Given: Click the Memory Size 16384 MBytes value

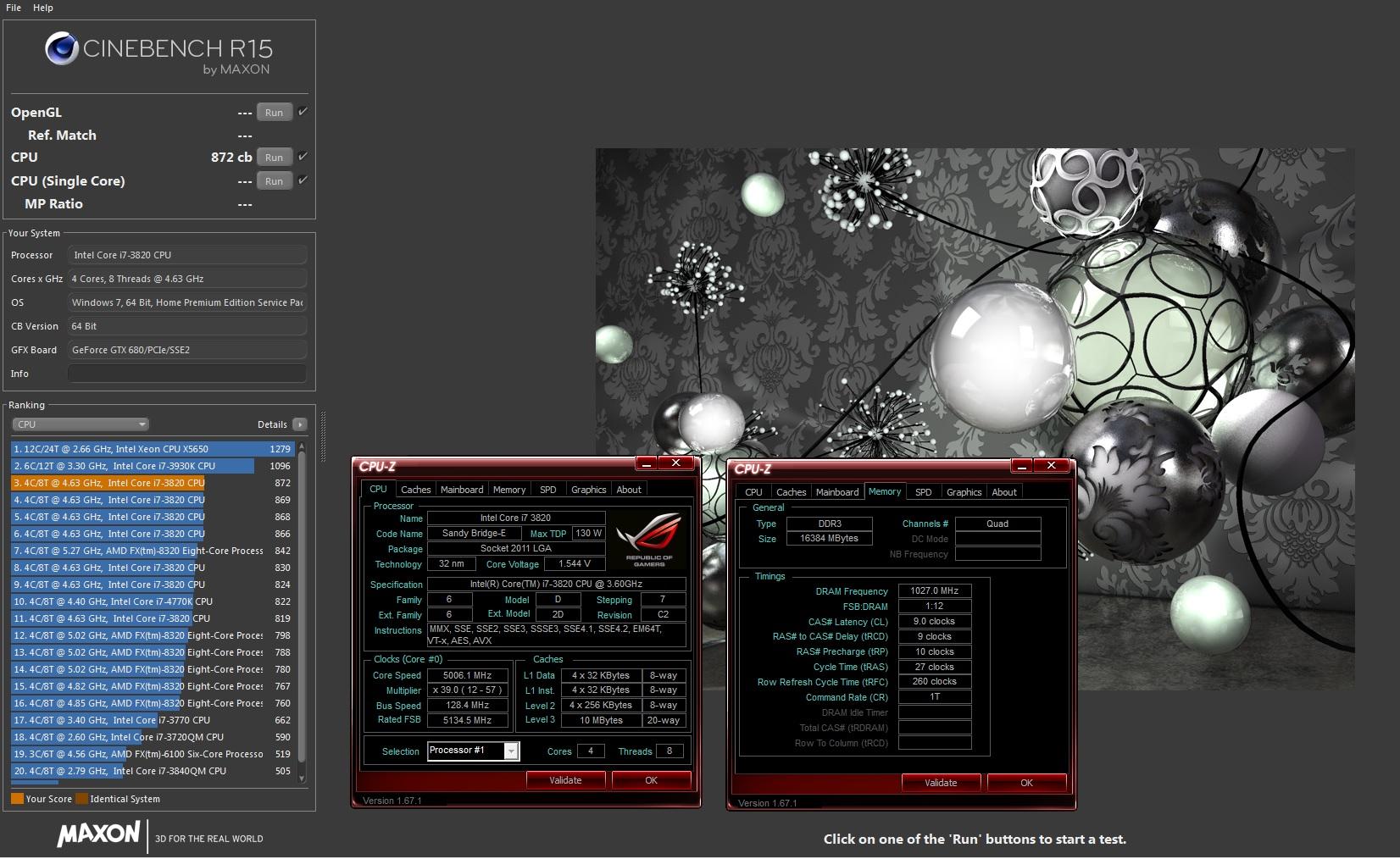Looking at the screenshot, I should point(829,539).
